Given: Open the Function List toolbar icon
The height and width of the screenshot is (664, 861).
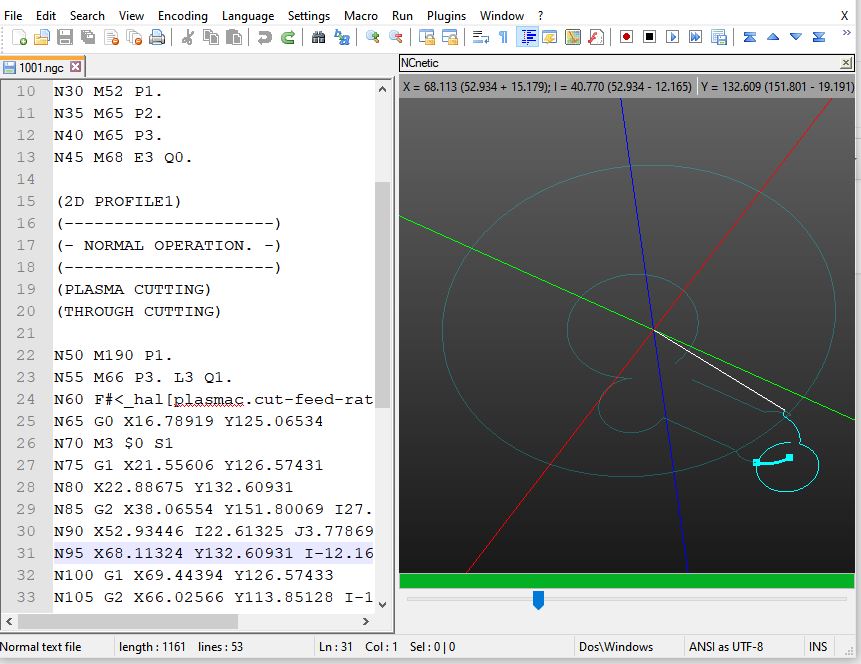Looking at the screenshot, I should [x=596, y=37].
